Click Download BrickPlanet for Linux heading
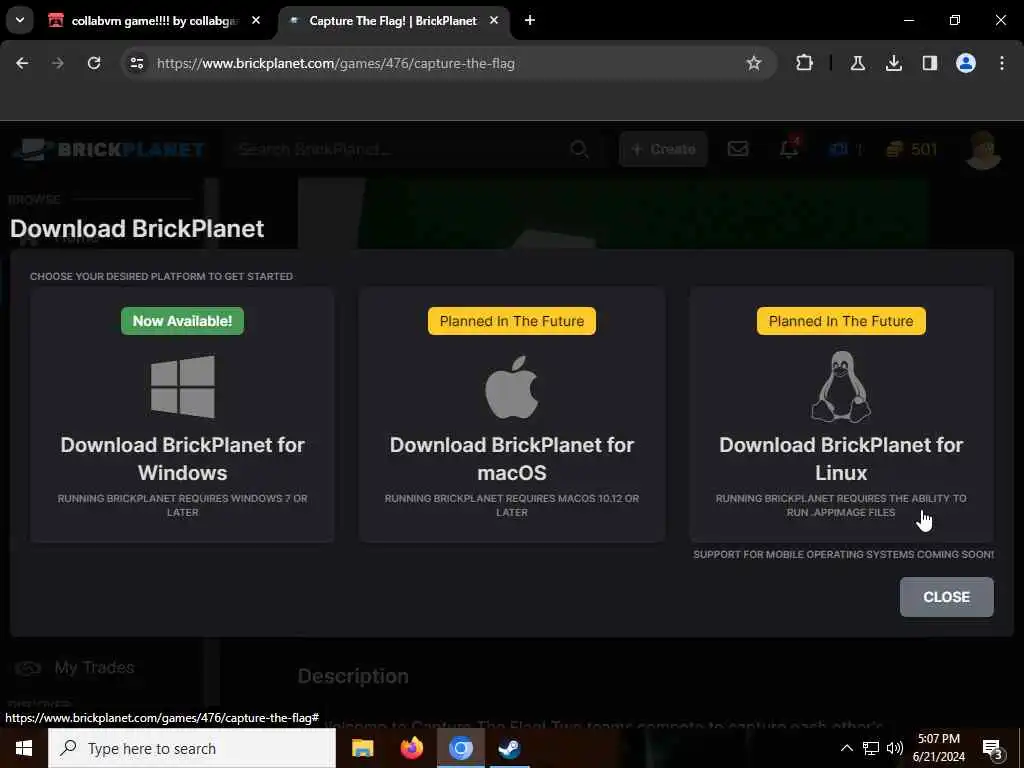Image resolution: width=1024 pixels, height=768 pixels. coord(841,458)
